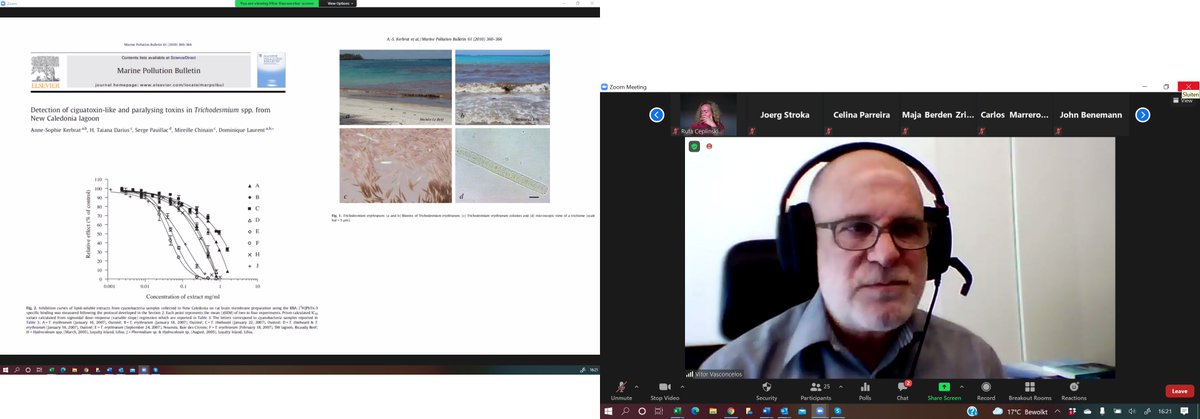Open the Security shield menu

766,390
